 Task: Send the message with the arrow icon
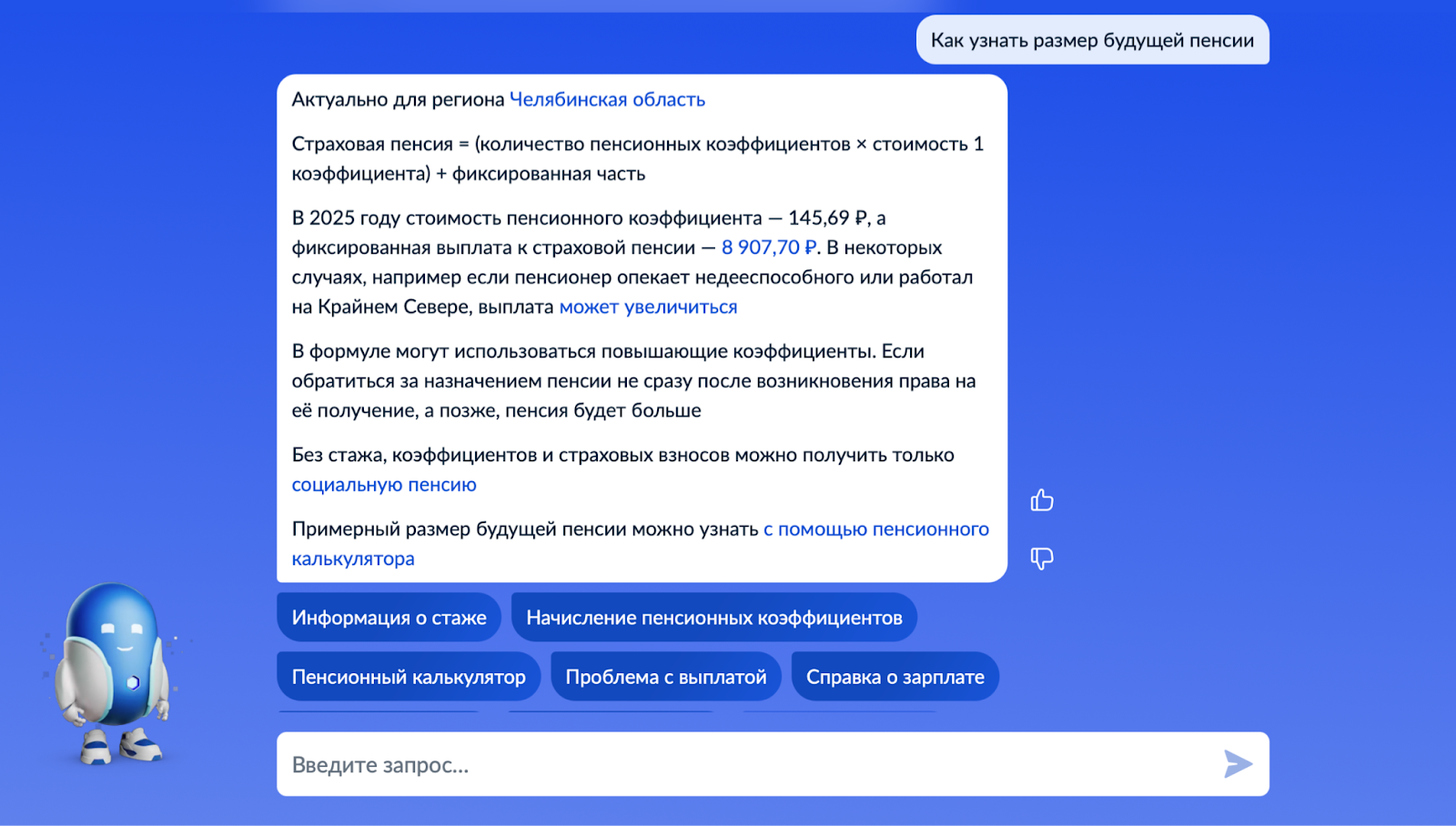[1238, 764]
